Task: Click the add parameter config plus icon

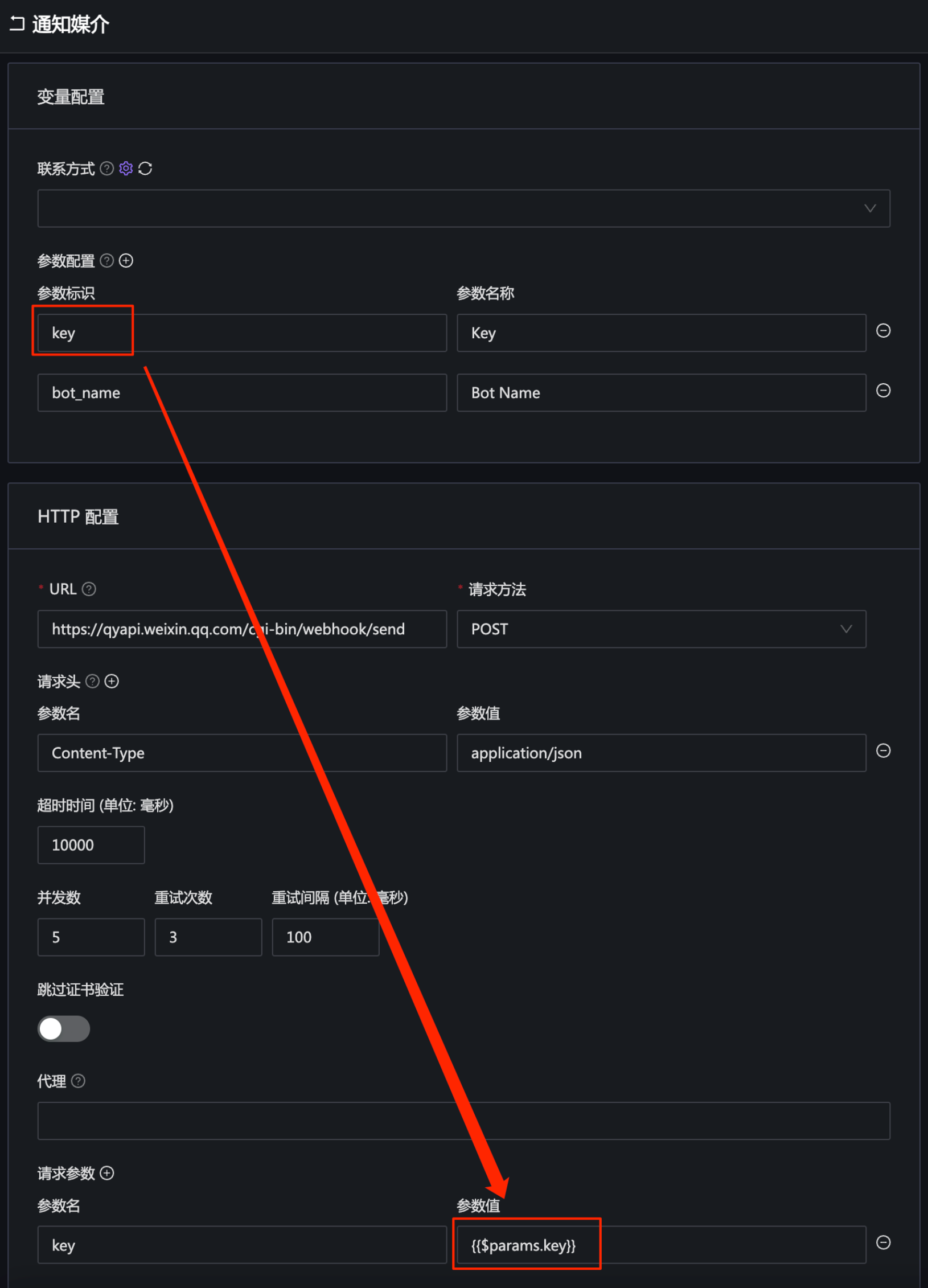Action: click(126, 261)
